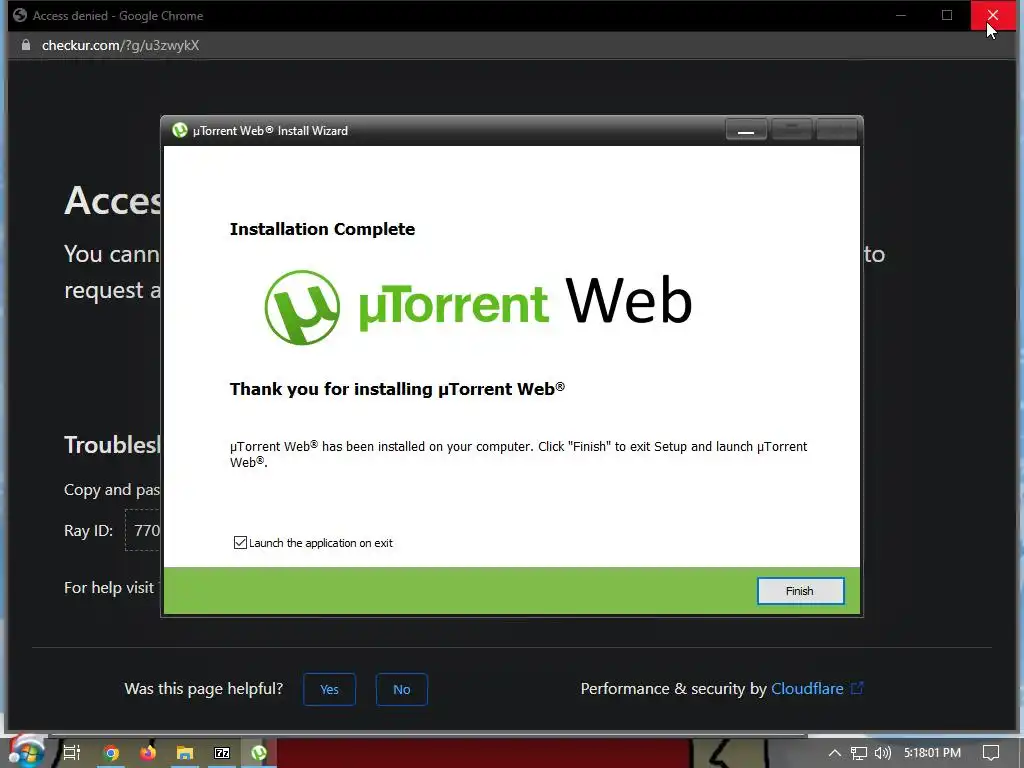
Task: Click the µTorrent icon in the taskbar
Action: click(259, 753)
